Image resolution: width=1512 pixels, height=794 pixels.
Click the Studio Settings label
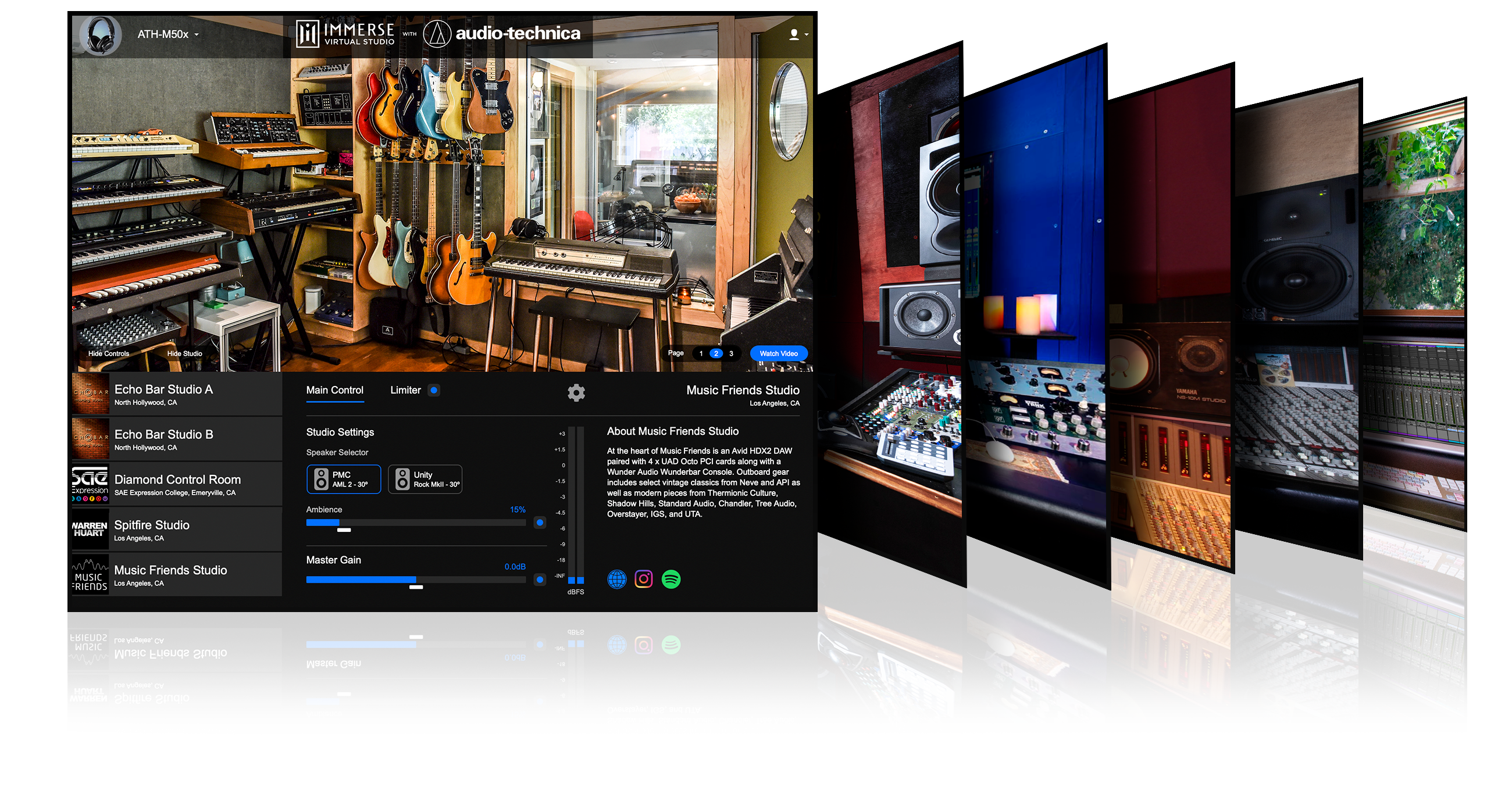coord(340,432)
